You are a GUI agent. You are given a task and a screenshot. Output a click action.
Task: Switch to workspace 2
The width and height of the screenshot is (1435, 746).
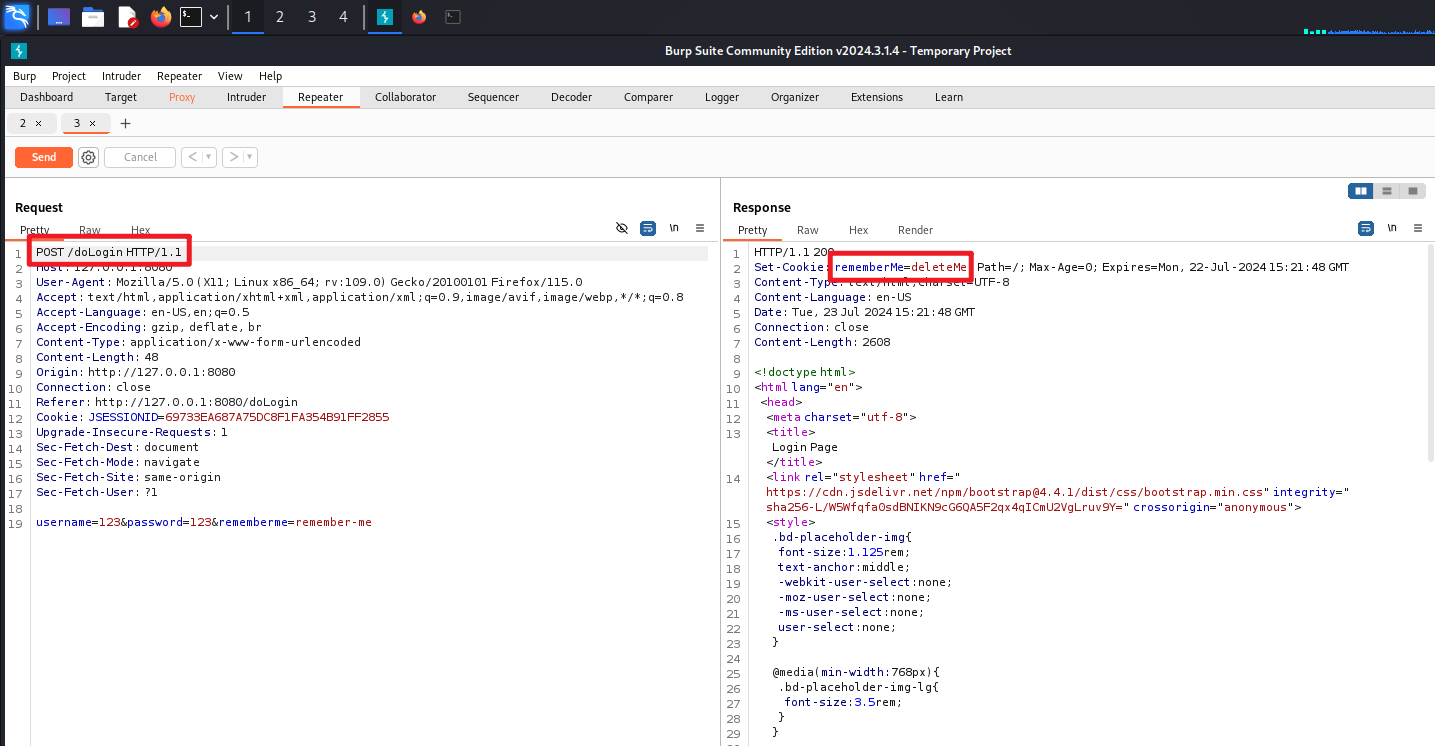pos(279,17)
